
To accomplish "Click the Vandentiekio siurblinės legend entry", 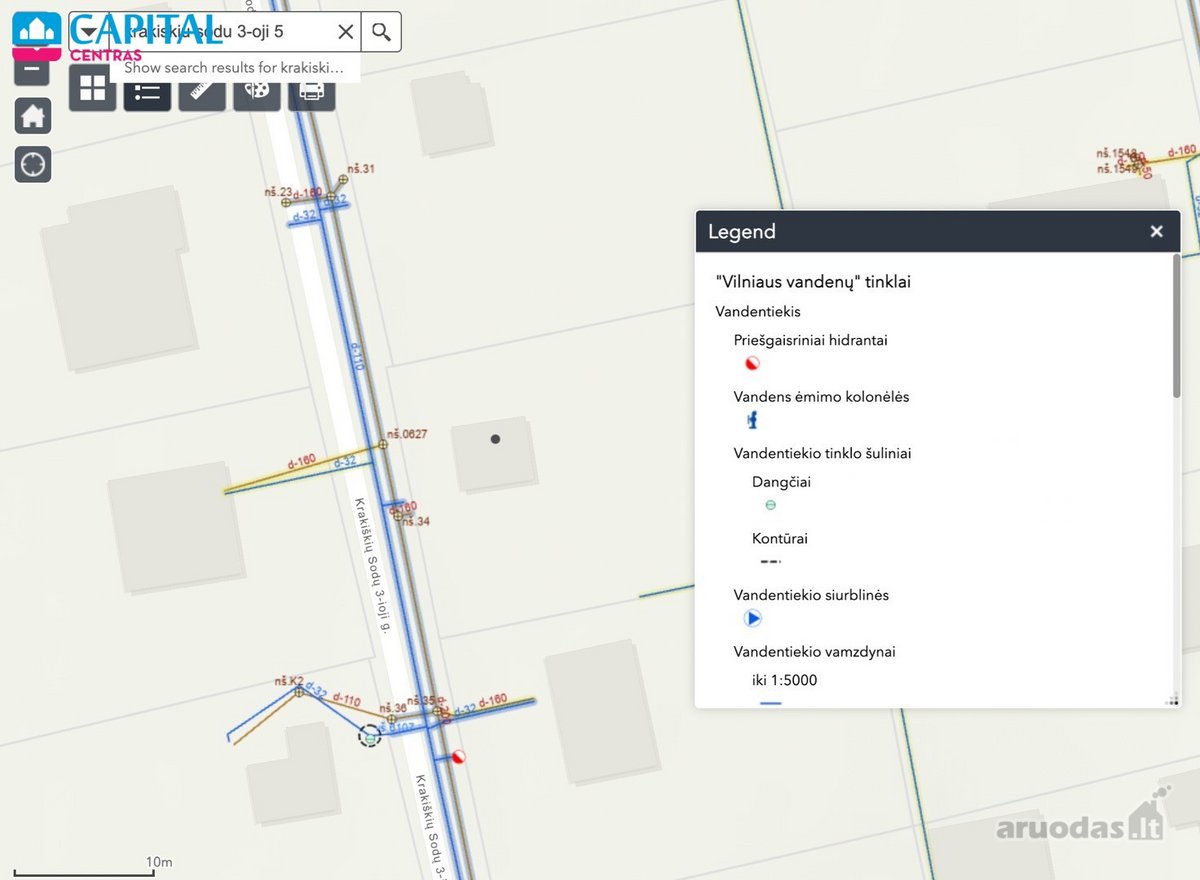I will tap(811, 595).
